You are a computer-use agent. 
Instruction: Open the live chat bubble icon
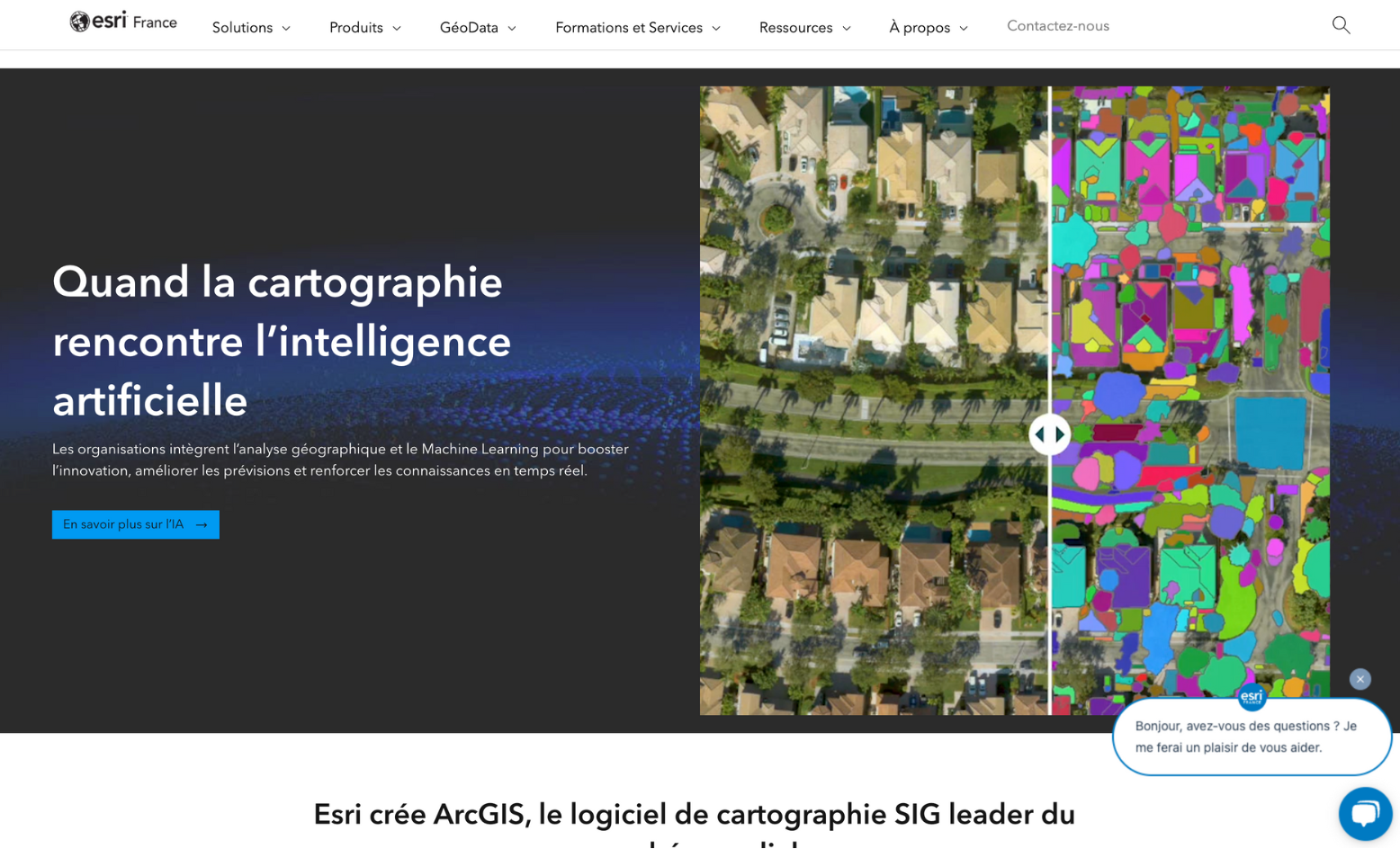tap(1365, 813)
